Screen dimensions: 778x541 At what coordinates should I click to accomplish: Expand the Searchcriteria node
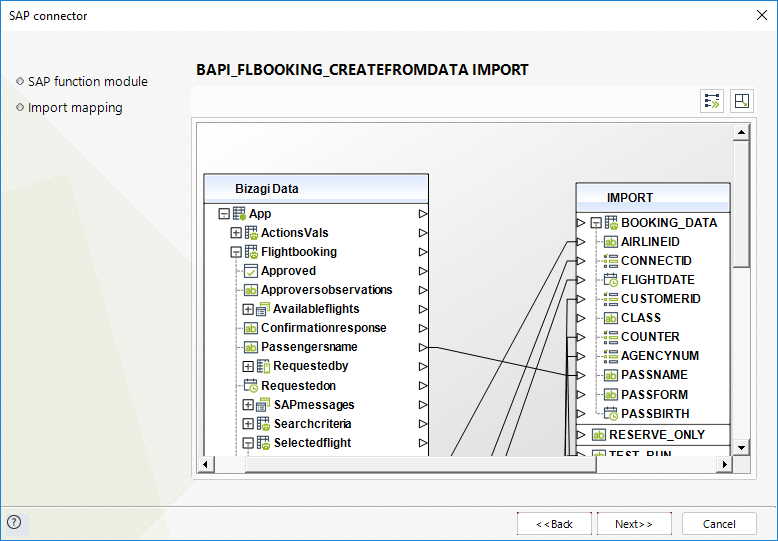click(248, 424)
